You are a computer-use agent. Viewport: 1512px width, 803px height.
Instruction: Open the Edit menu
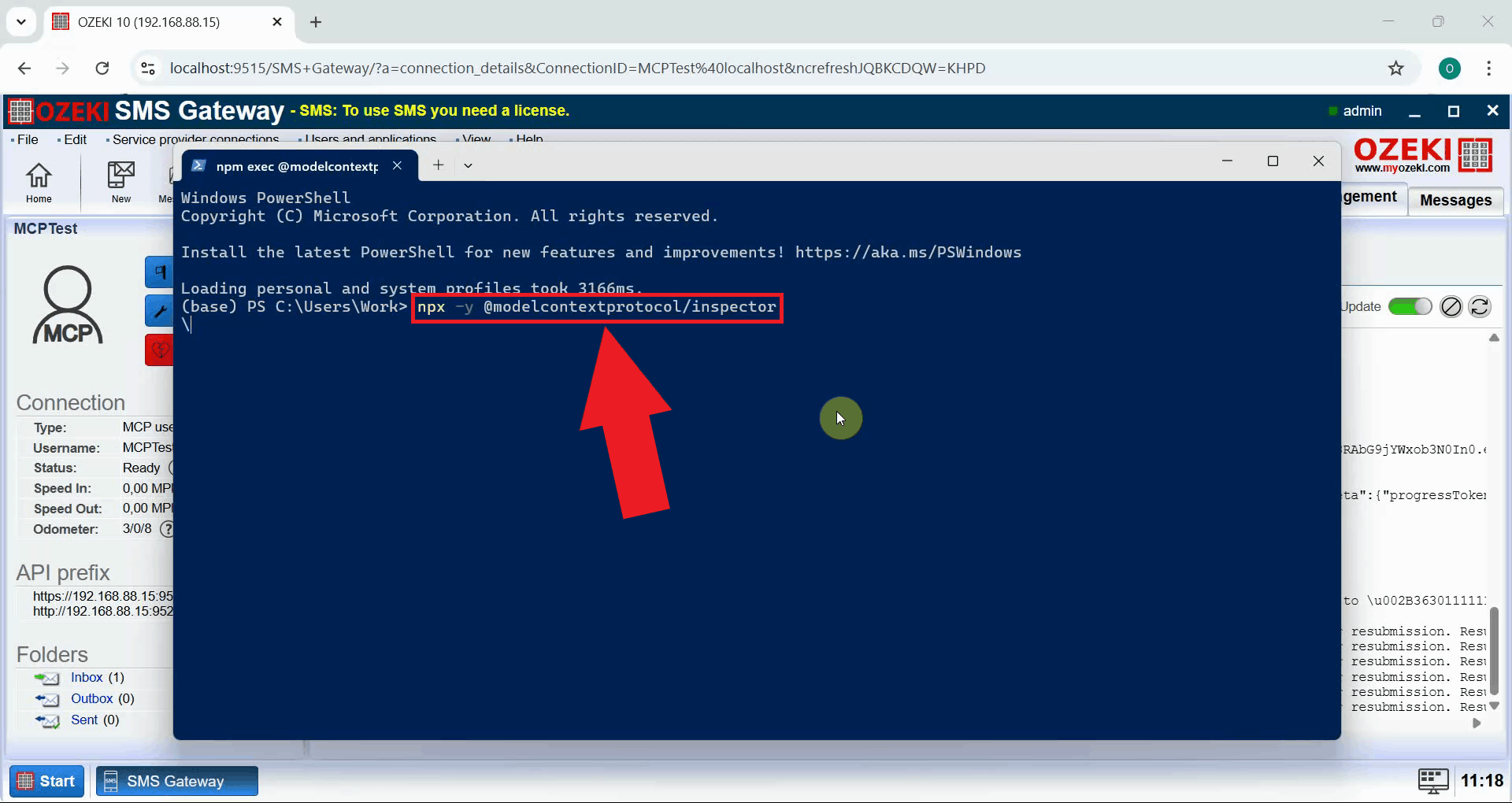pyautogui.click(x=73, y=139)
